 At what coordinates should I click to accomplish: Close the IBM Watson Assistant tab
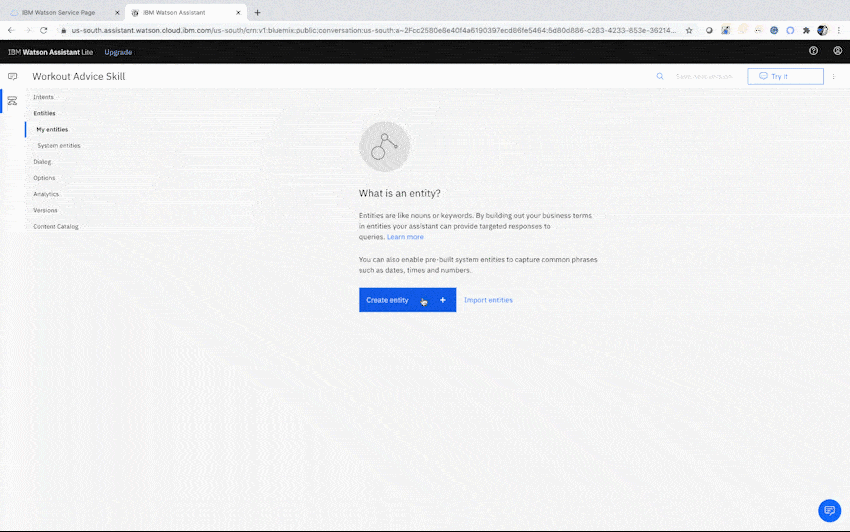click(238, 12)
